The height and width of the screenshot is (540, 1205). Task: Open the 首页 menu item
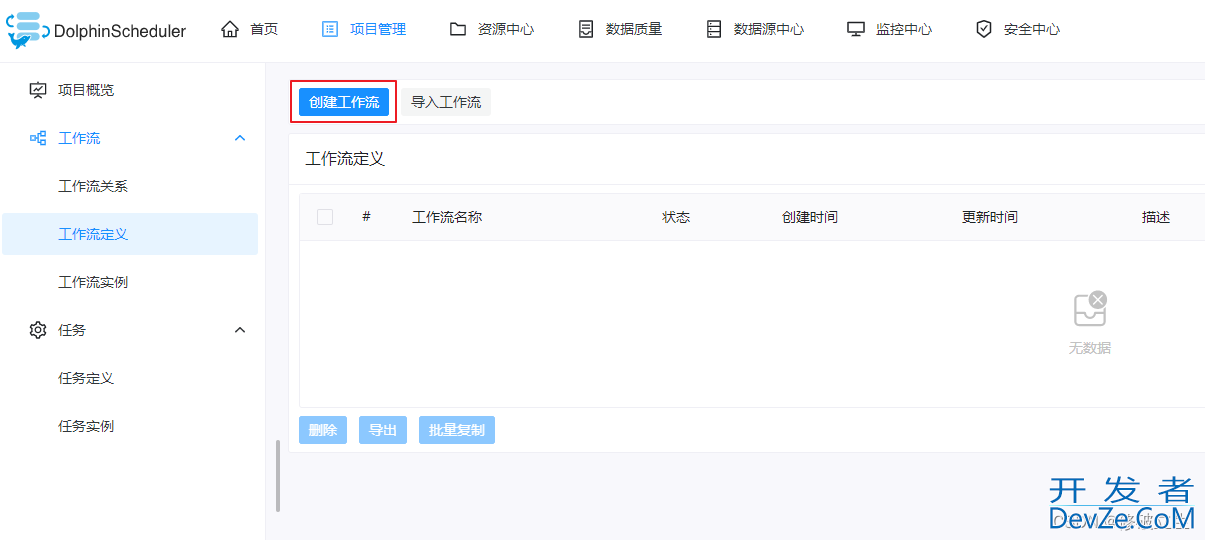(264, 29)
